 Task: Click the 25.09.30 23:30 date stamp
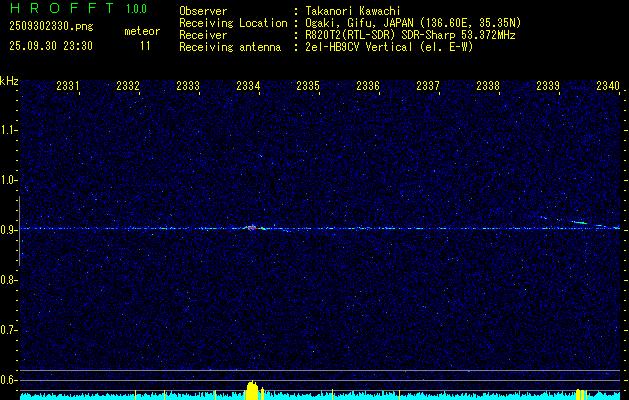click(x=50, y=46)
